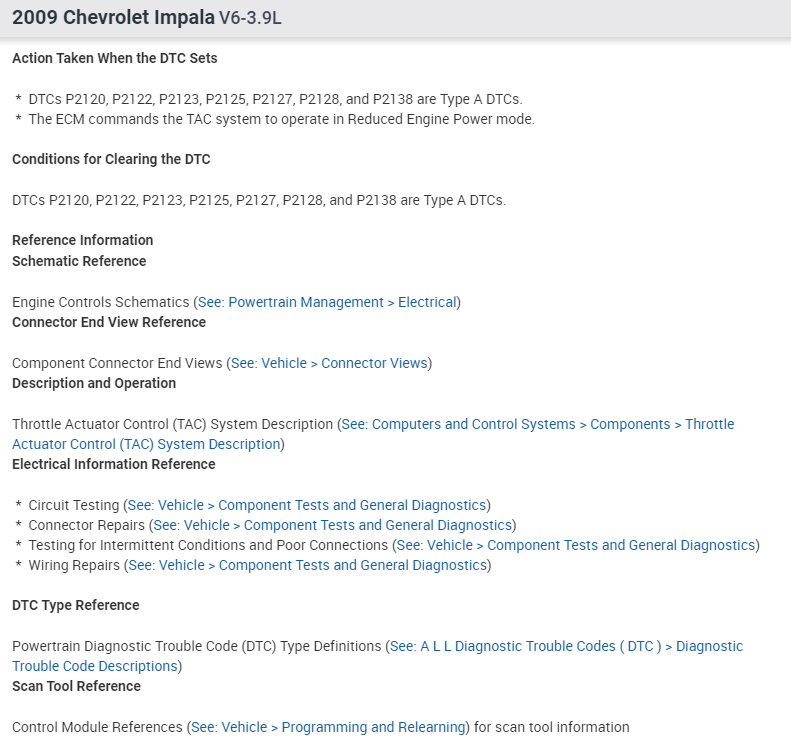
Task: Follow the Testing for Intermittent Conditions link
Action: pos(575,545)
